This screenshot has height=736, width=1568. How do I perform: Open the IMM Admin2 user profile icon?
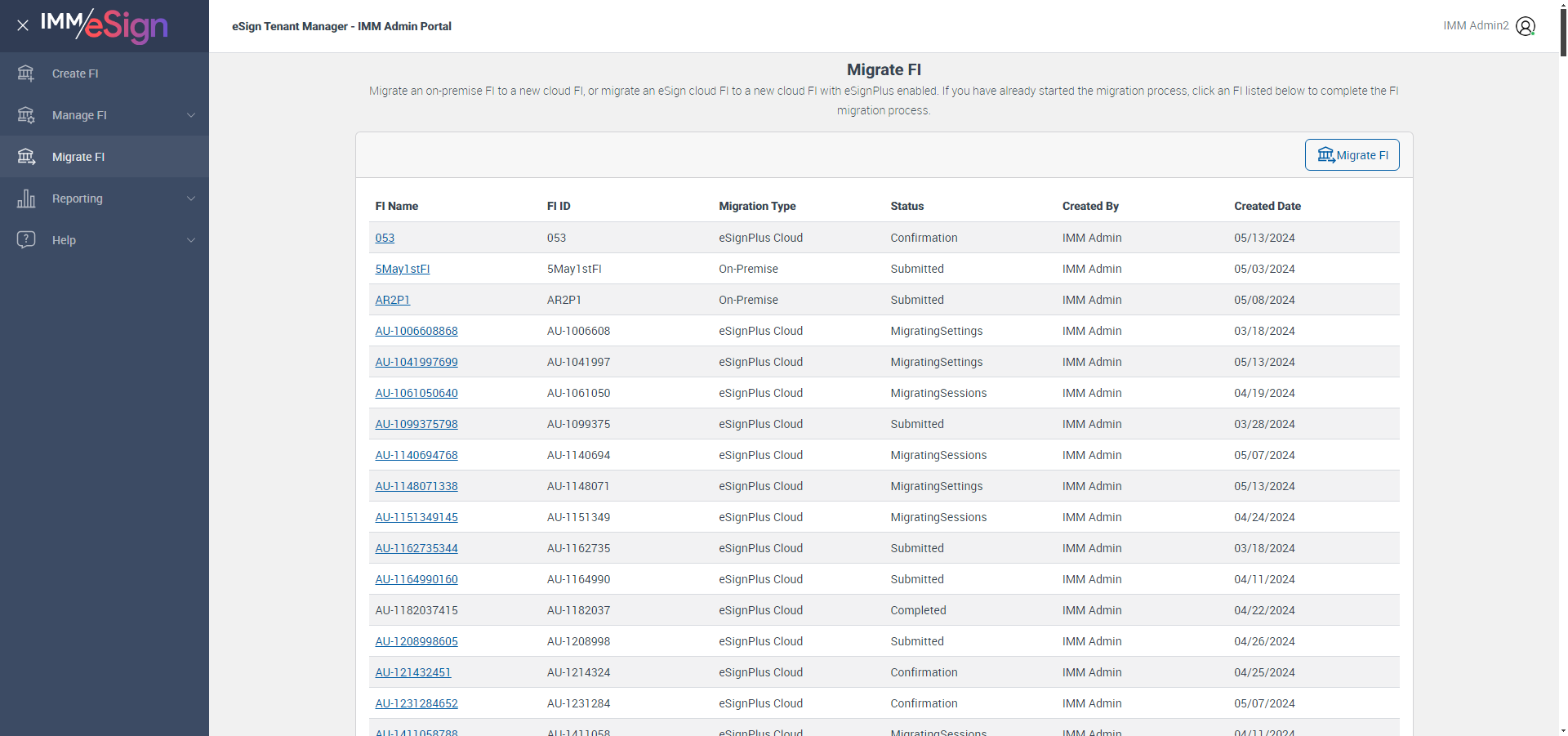pyautogui.click(x=1526, y=26)
